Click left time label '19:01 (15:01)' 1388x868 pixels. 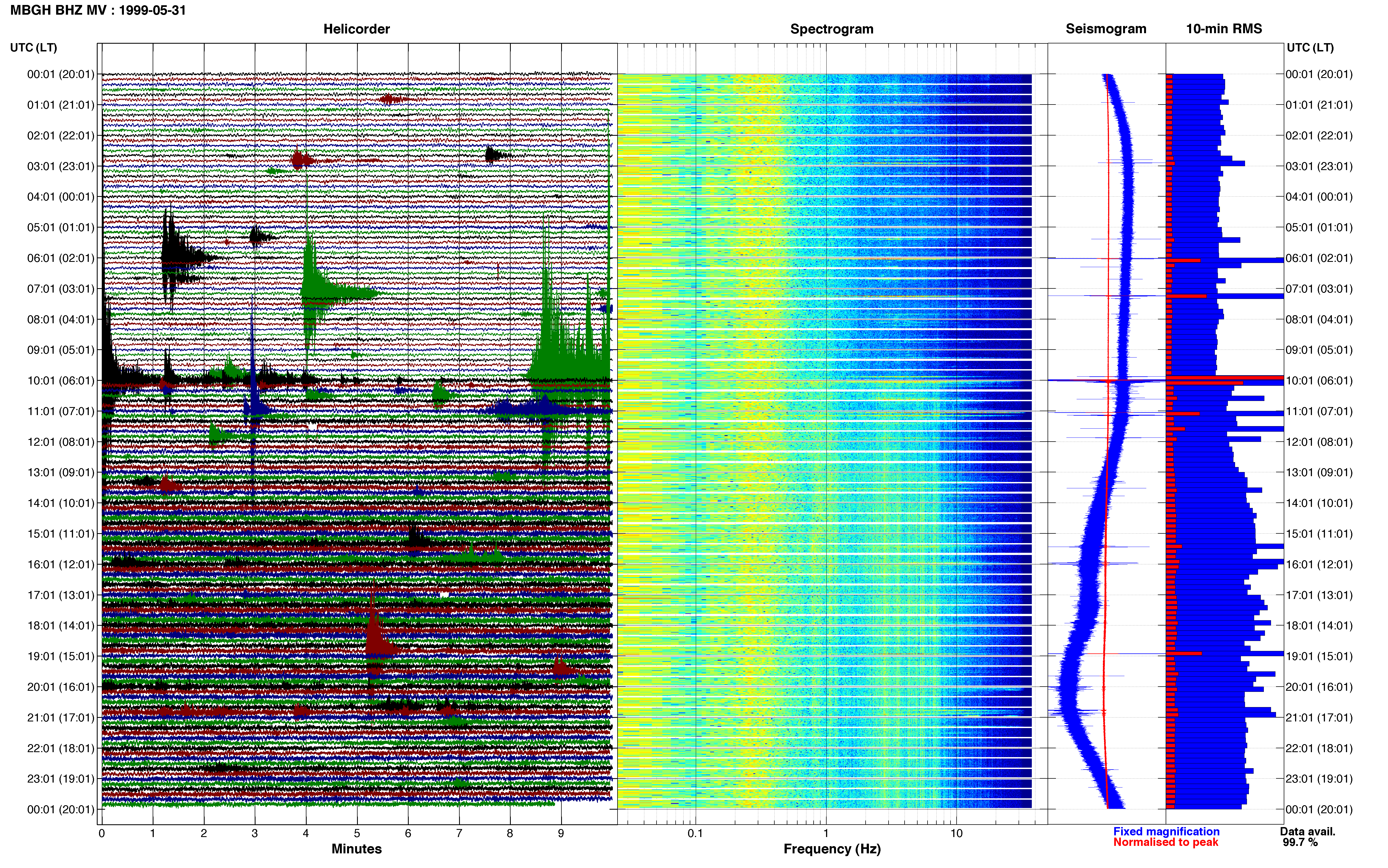coord(60,656)
